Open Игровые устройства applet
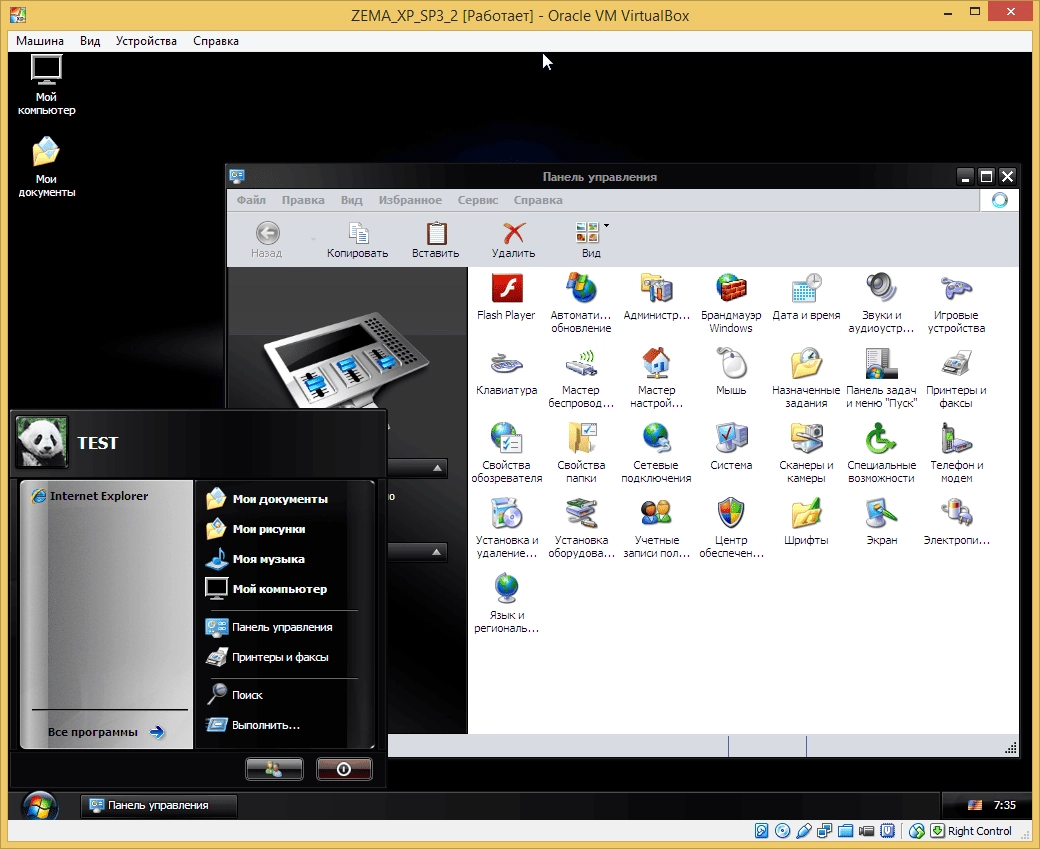Viewport: 1040px width, 849px height. (956, 302)
